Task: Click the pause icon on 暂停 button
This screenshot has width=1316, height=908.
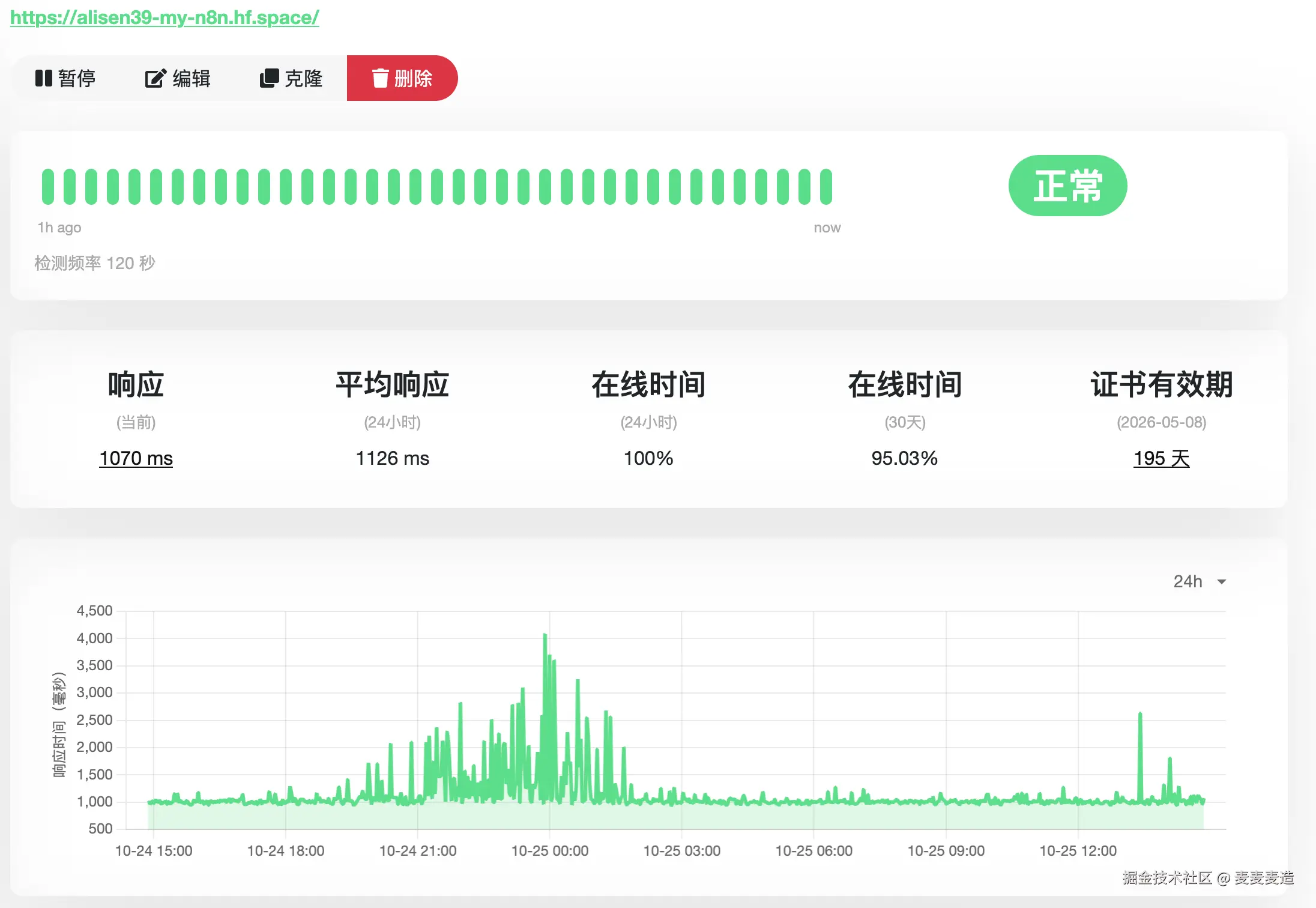Action: tap(43, 78)
